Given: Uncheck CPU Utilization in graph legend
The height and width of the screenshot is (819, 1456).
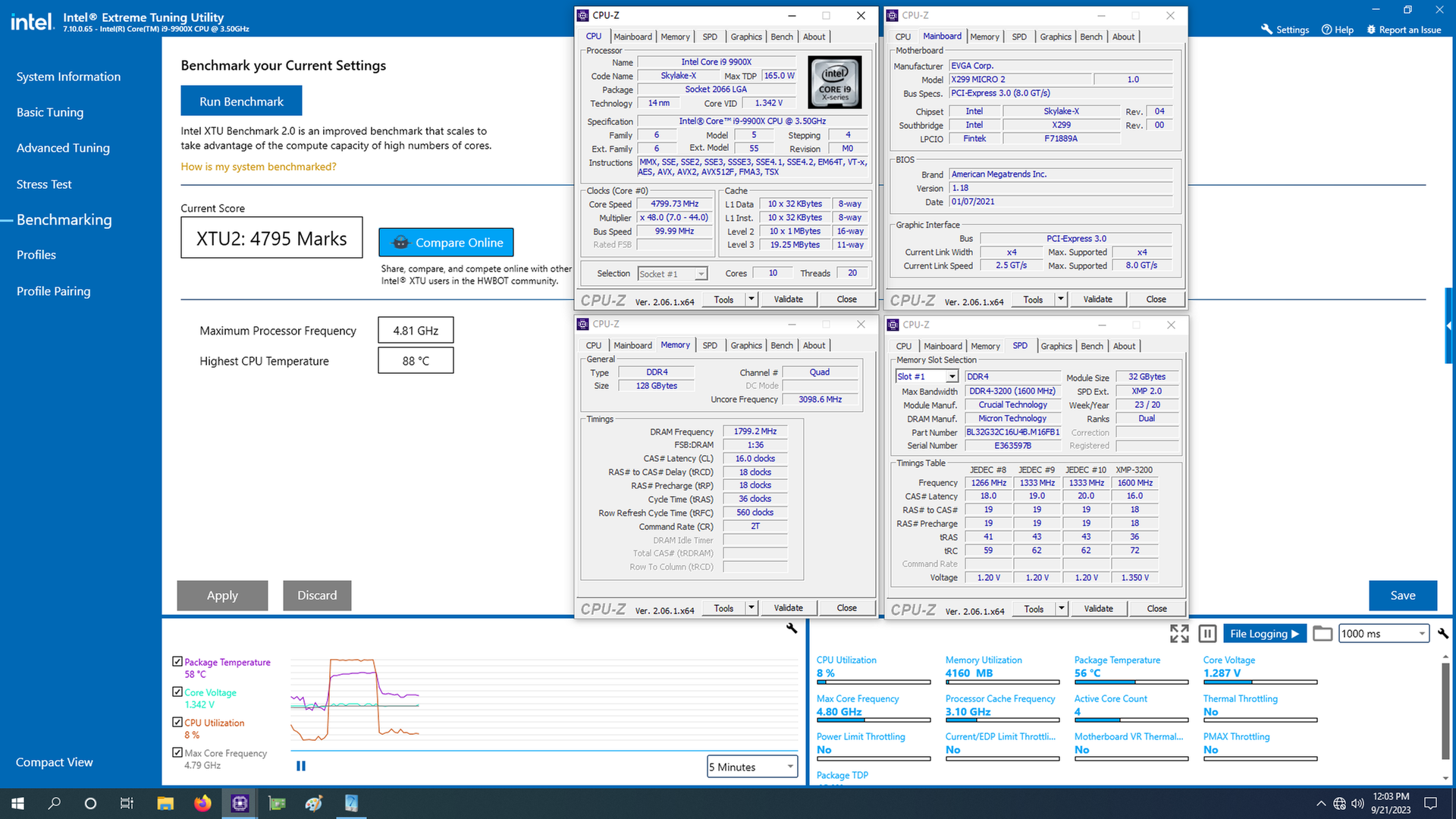Looking at the screenshot, I should (x=177, y=722).
